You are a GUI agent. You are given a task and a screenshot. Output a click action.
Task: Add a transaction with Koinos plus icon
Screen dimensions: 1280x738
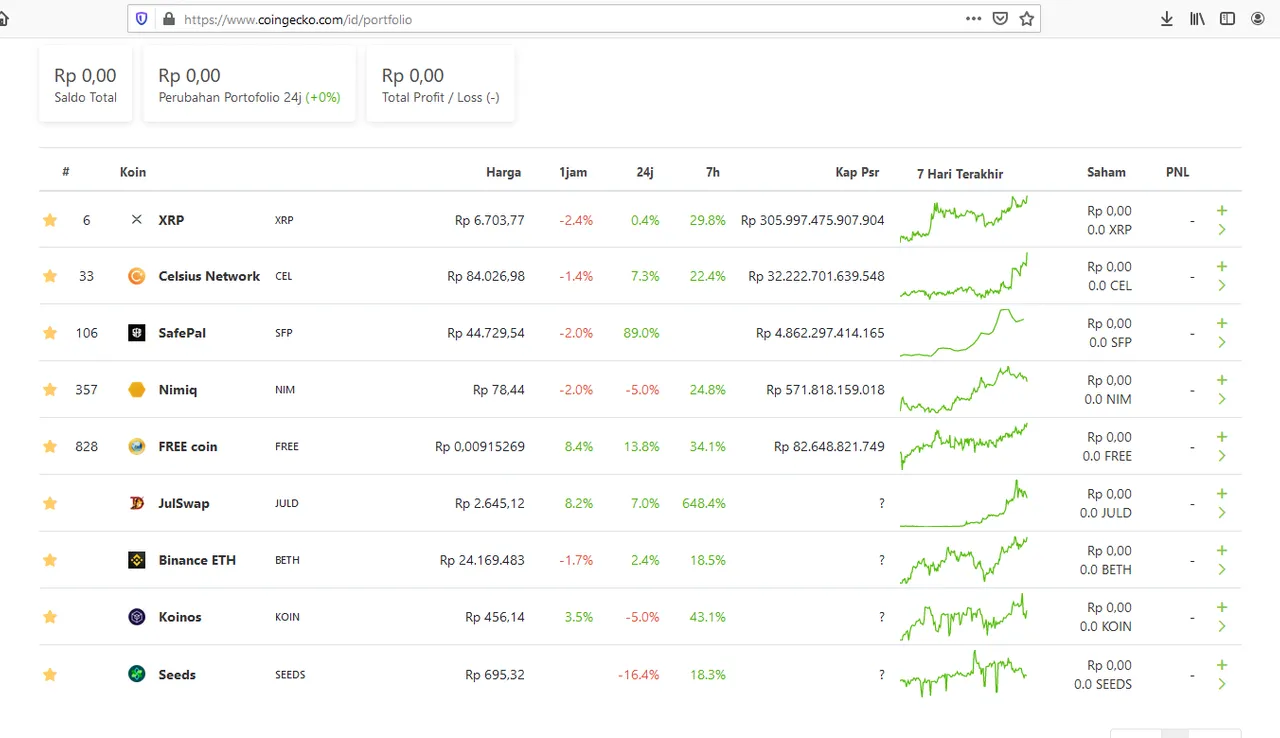[1222, 607]
